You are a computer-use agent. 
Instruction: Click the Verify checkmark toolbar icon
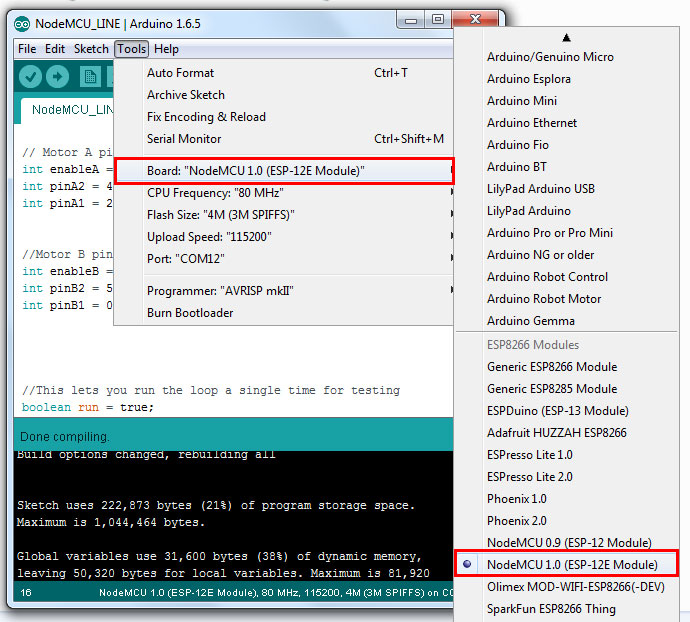[30, 77]
